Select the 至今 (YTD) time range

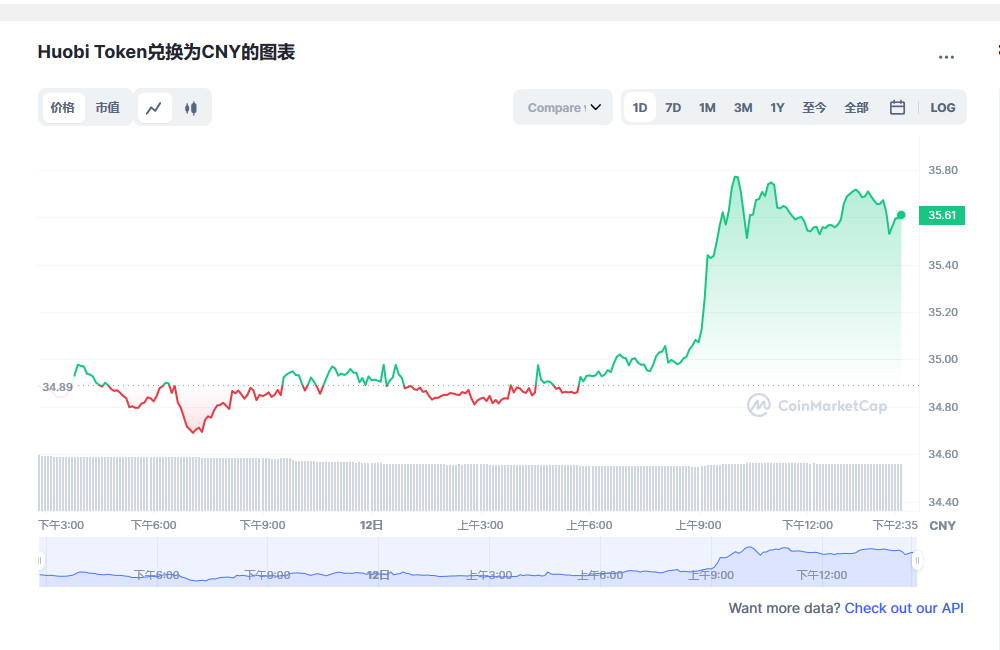click(x=814, y=107)
